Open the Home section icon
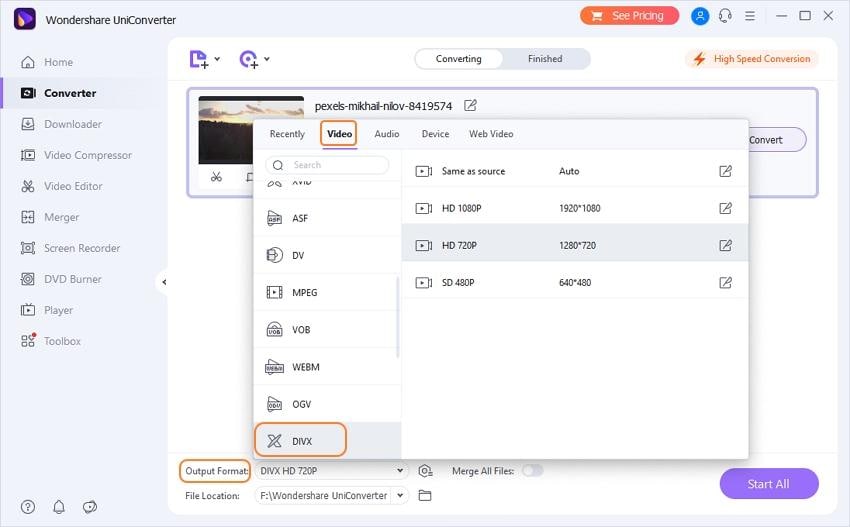The image size is (850, 527). tap(28, 62)
